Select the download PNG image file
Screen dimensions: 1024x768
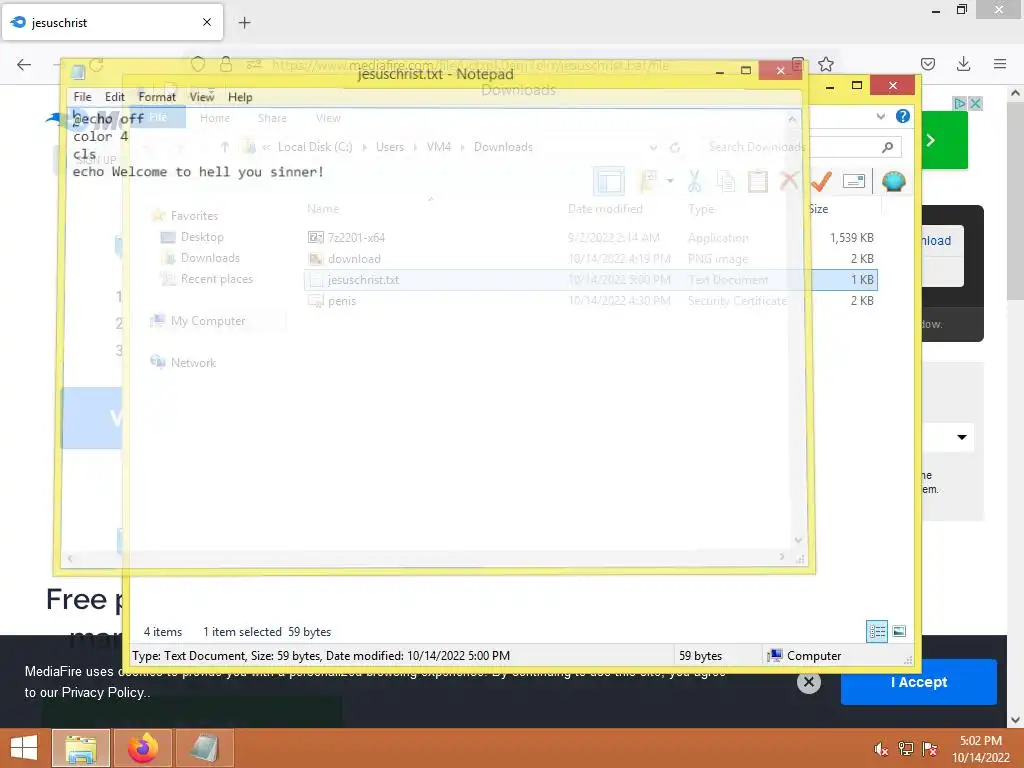590,259
